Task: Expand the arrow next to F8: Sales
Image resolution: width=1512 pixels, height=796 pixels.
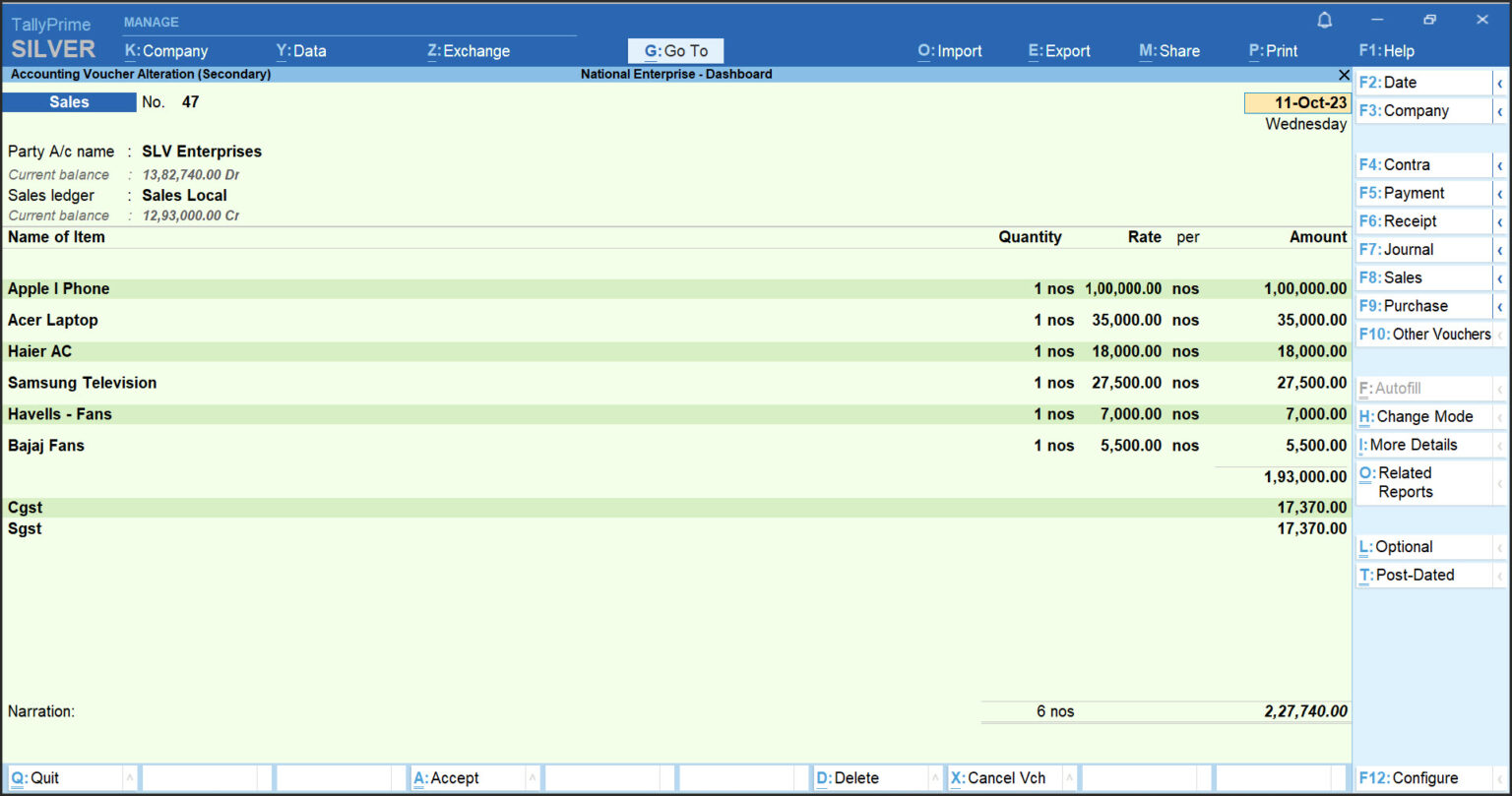Action: 1499,278
